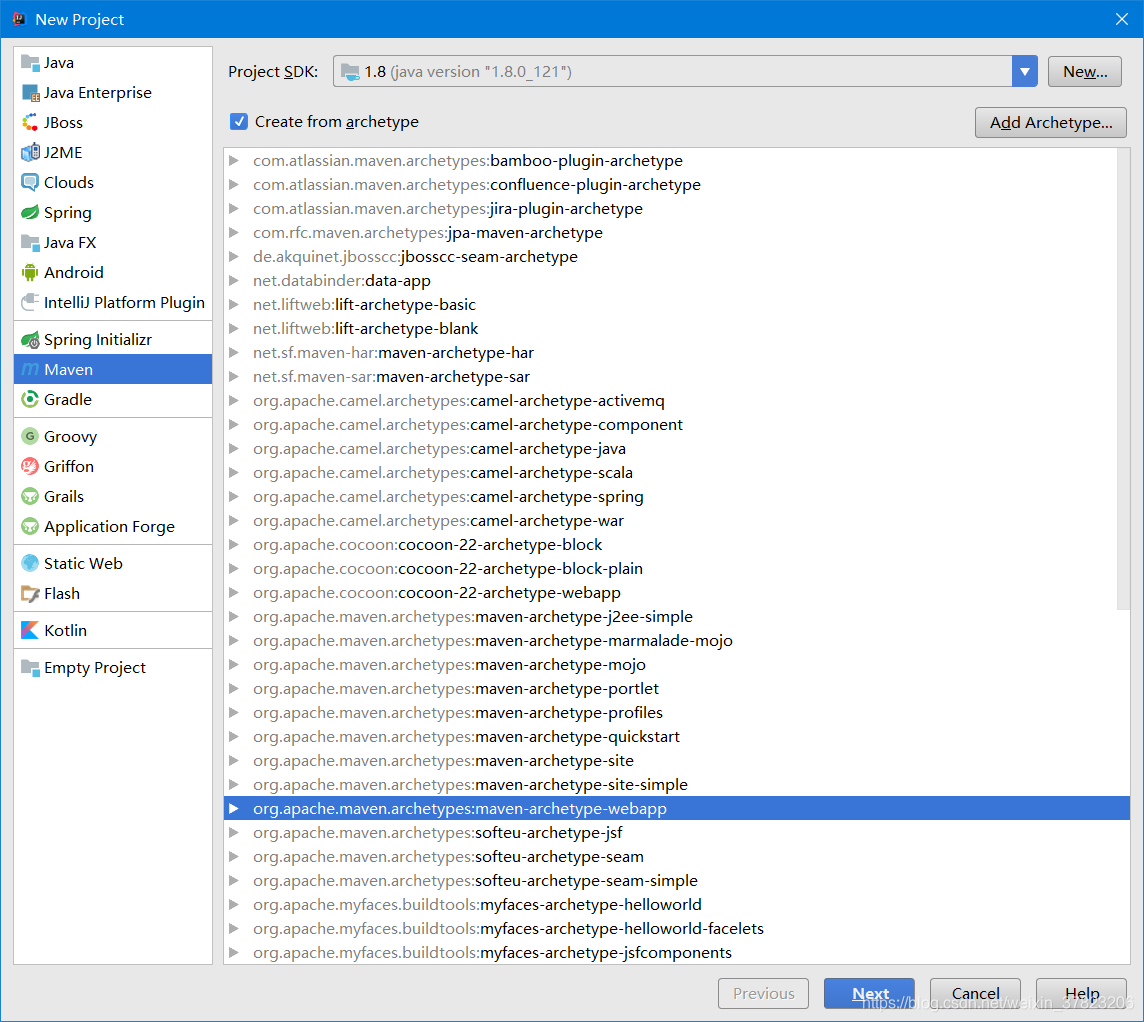The image size is (1144, 1022).
Task: Click the Grails icon
Action: coord(30,497)
